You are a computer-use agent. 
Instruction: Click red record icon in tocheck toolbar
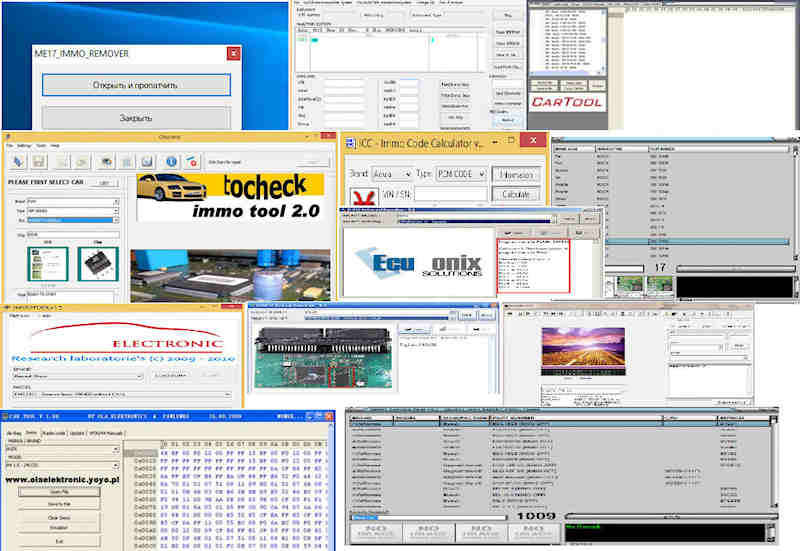point(192,162)
